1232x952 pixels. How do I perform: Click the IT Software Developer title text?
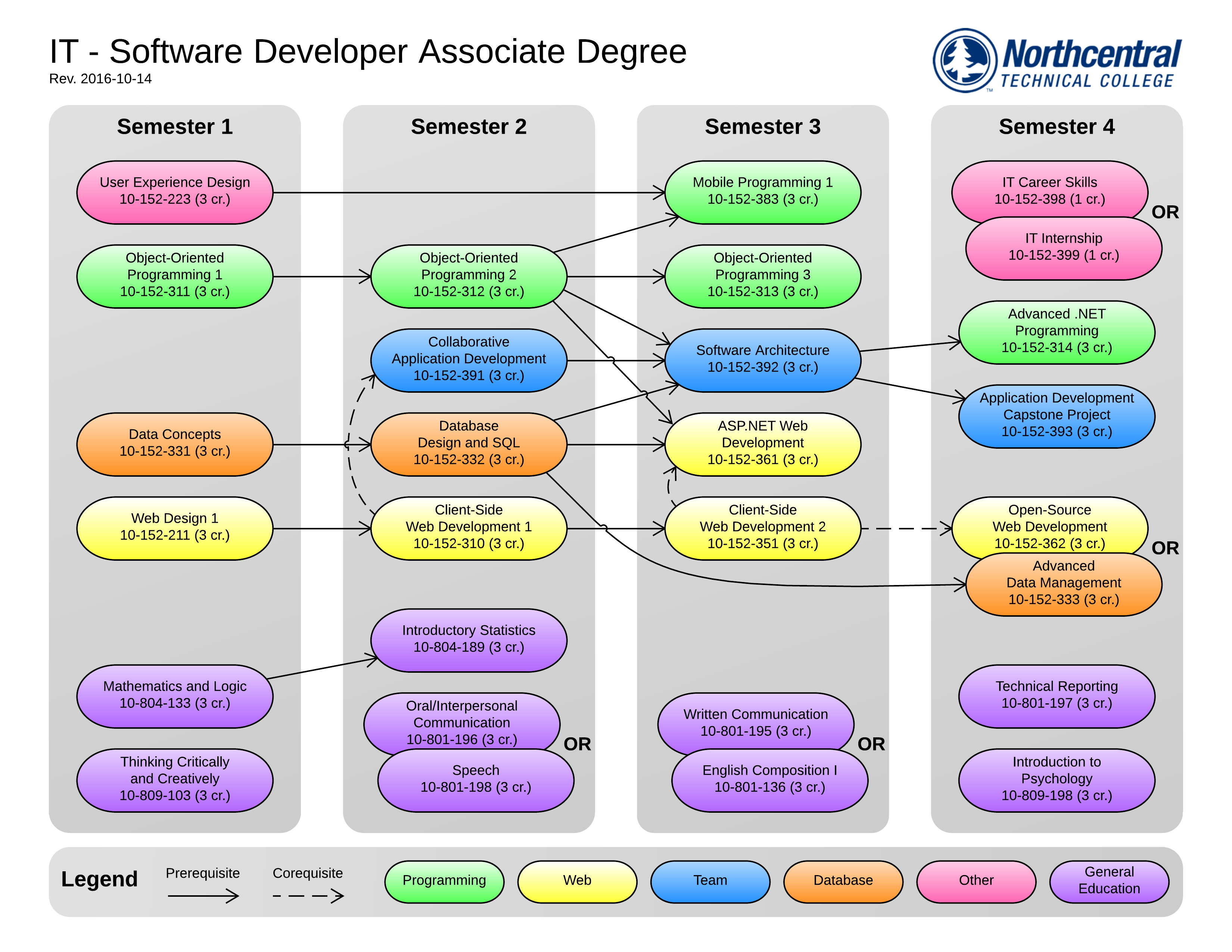(368, 52)
